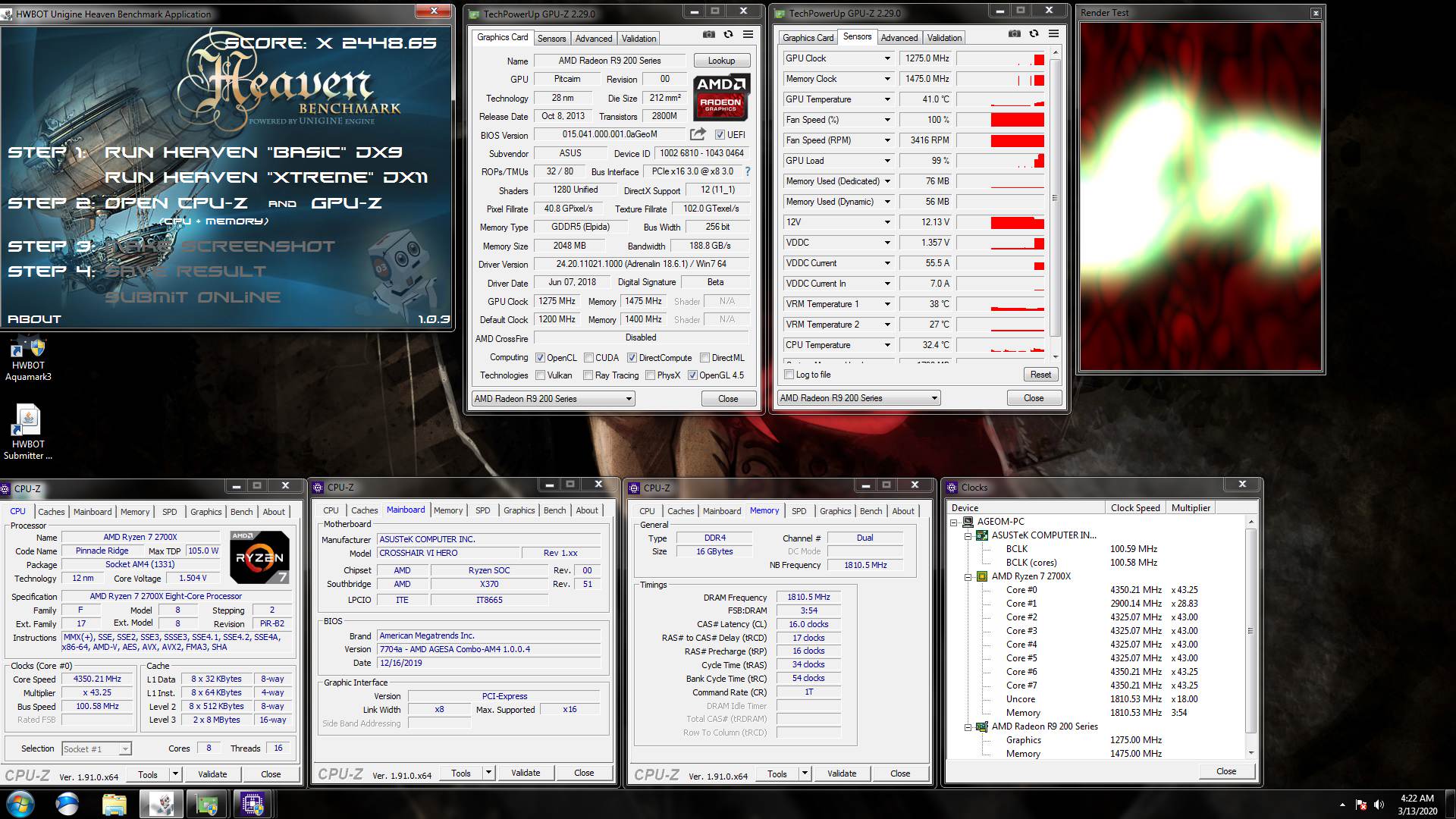Screen dimensions: 1456x819
Task: Click the Ryzen 7 logo in CPU-Z
Action: [259, 557]
